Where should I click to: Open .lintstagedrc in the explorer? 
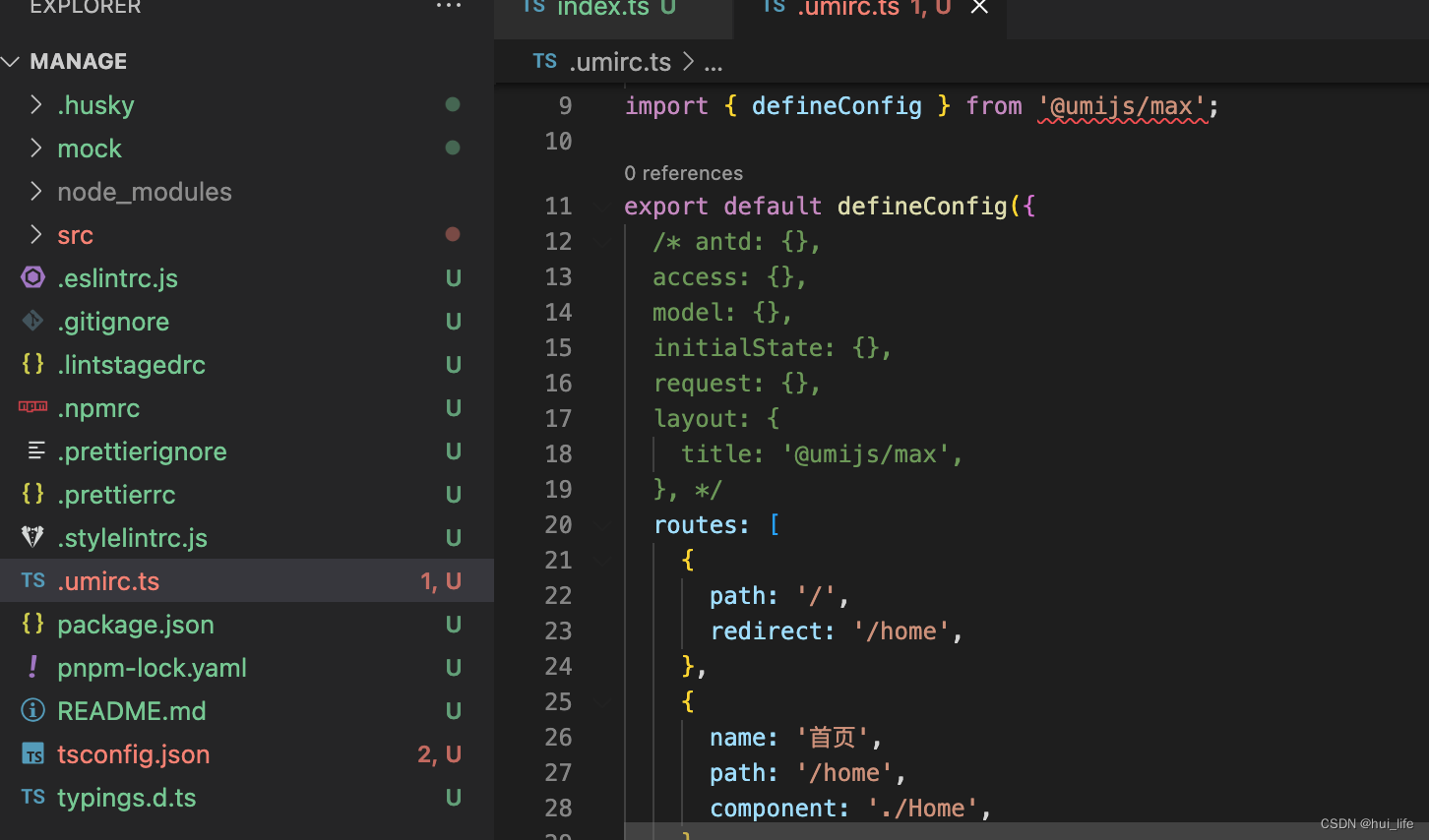pos(132,365)
